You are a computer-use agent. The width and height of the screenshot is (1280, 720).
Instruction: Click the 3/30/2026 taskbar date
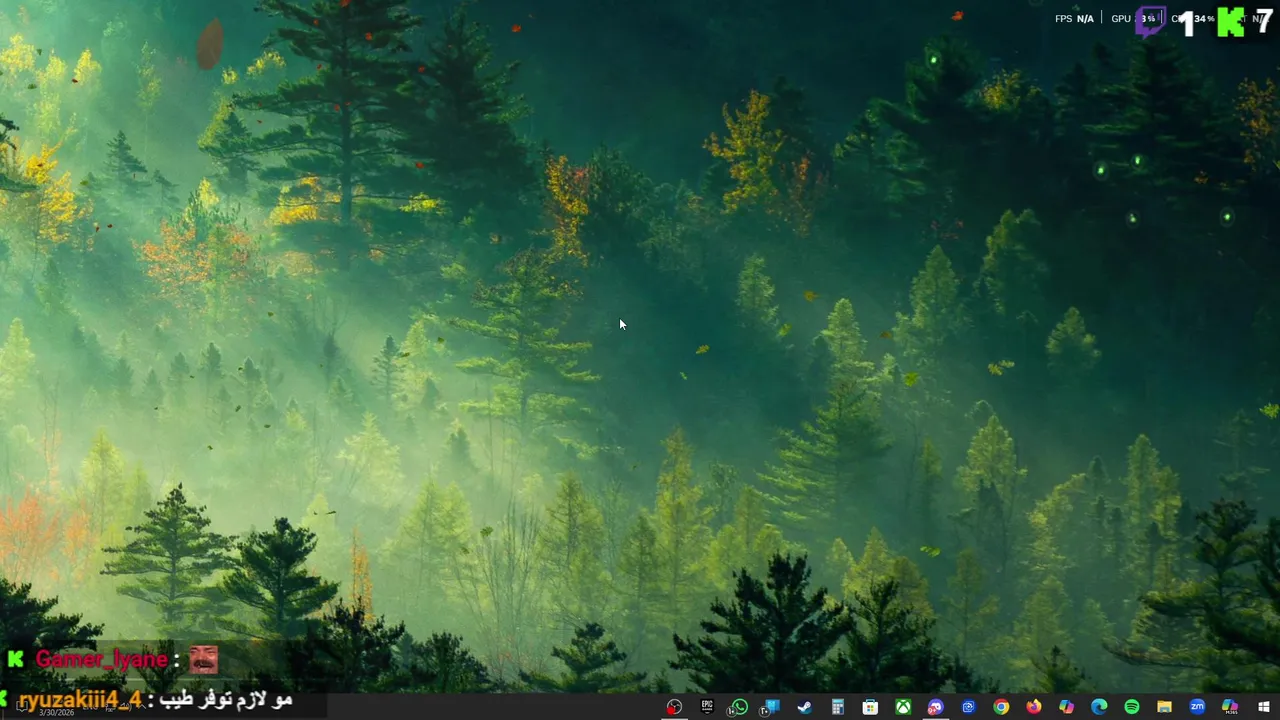coord(57,712)
